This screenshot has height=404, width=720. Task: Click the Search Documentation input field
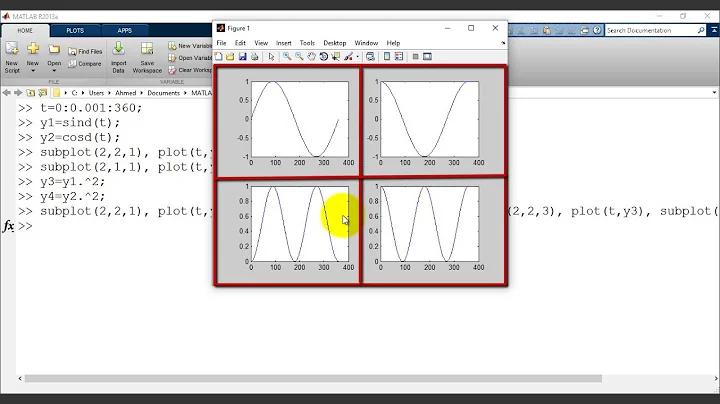tap(650, 30)
